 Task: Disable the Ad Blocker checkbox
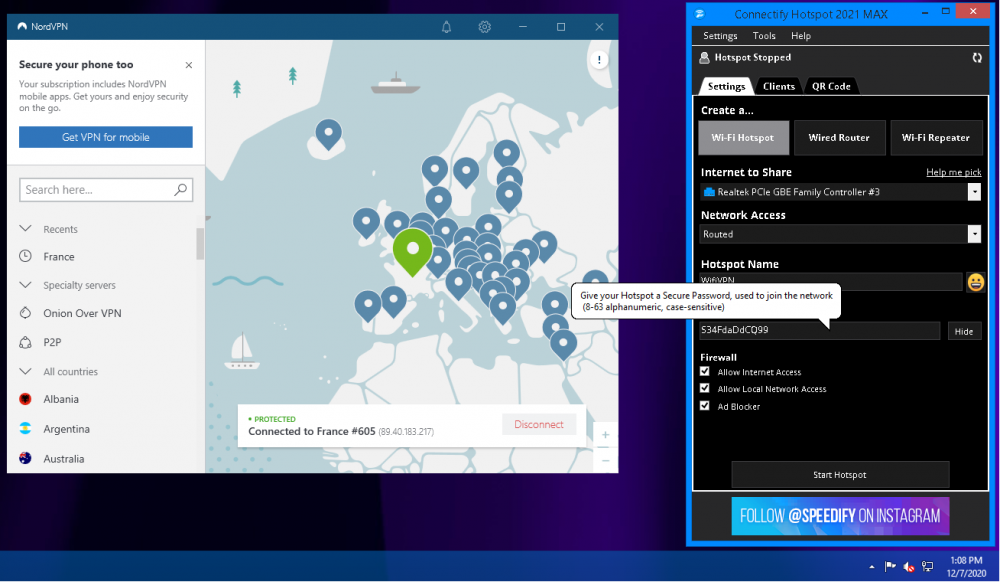(x=705, y=407)
